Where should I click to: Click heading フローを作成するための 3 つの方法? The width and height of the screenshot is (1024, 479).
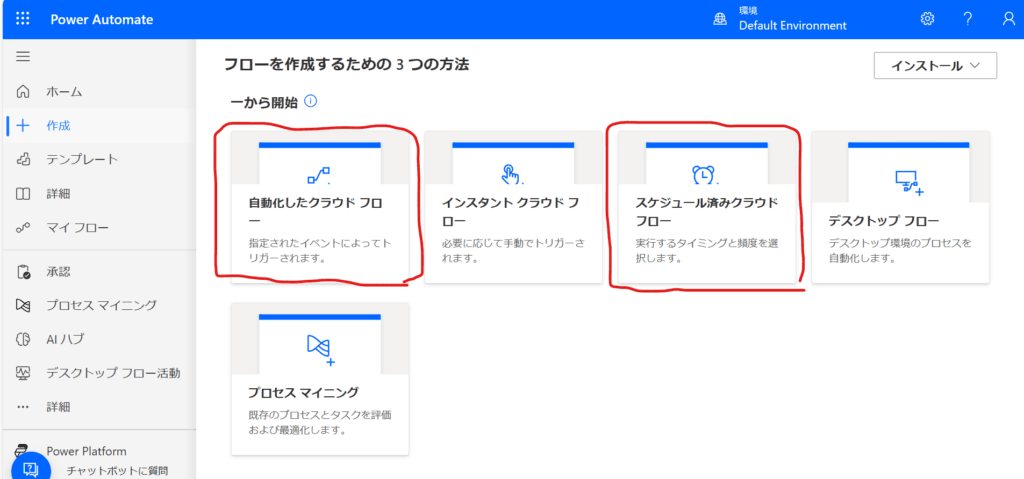click(346, 65)
